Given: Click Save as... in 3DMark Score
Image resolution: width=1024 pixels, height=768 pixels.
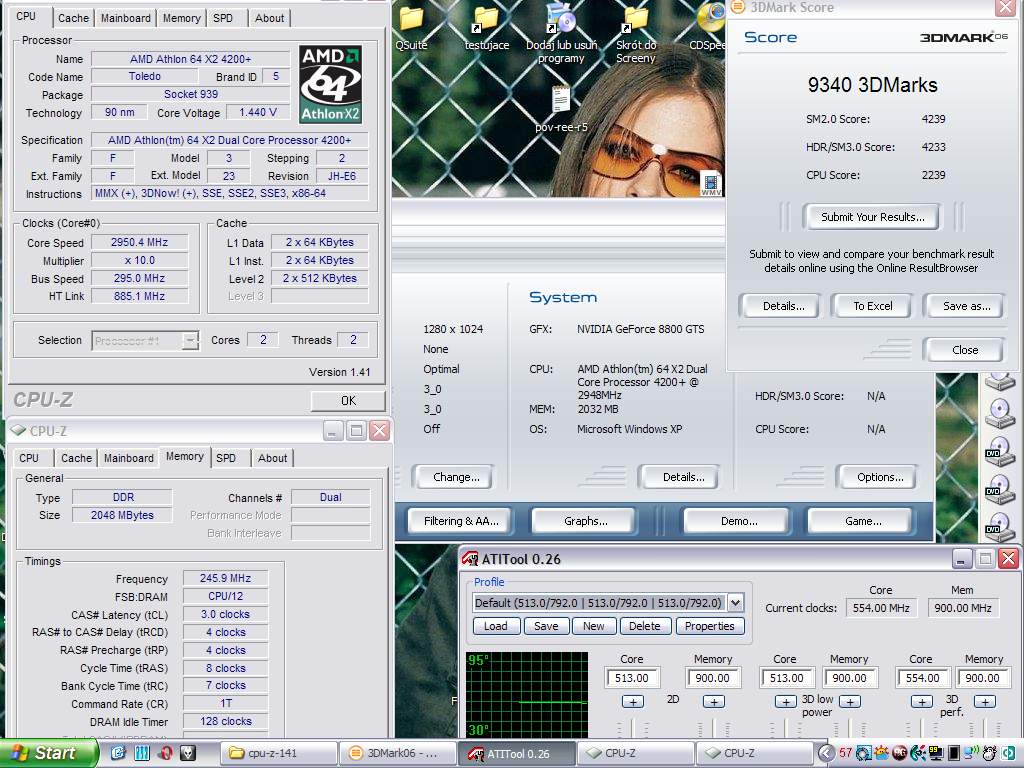Looking at the screenshot, I should (966, 306).
